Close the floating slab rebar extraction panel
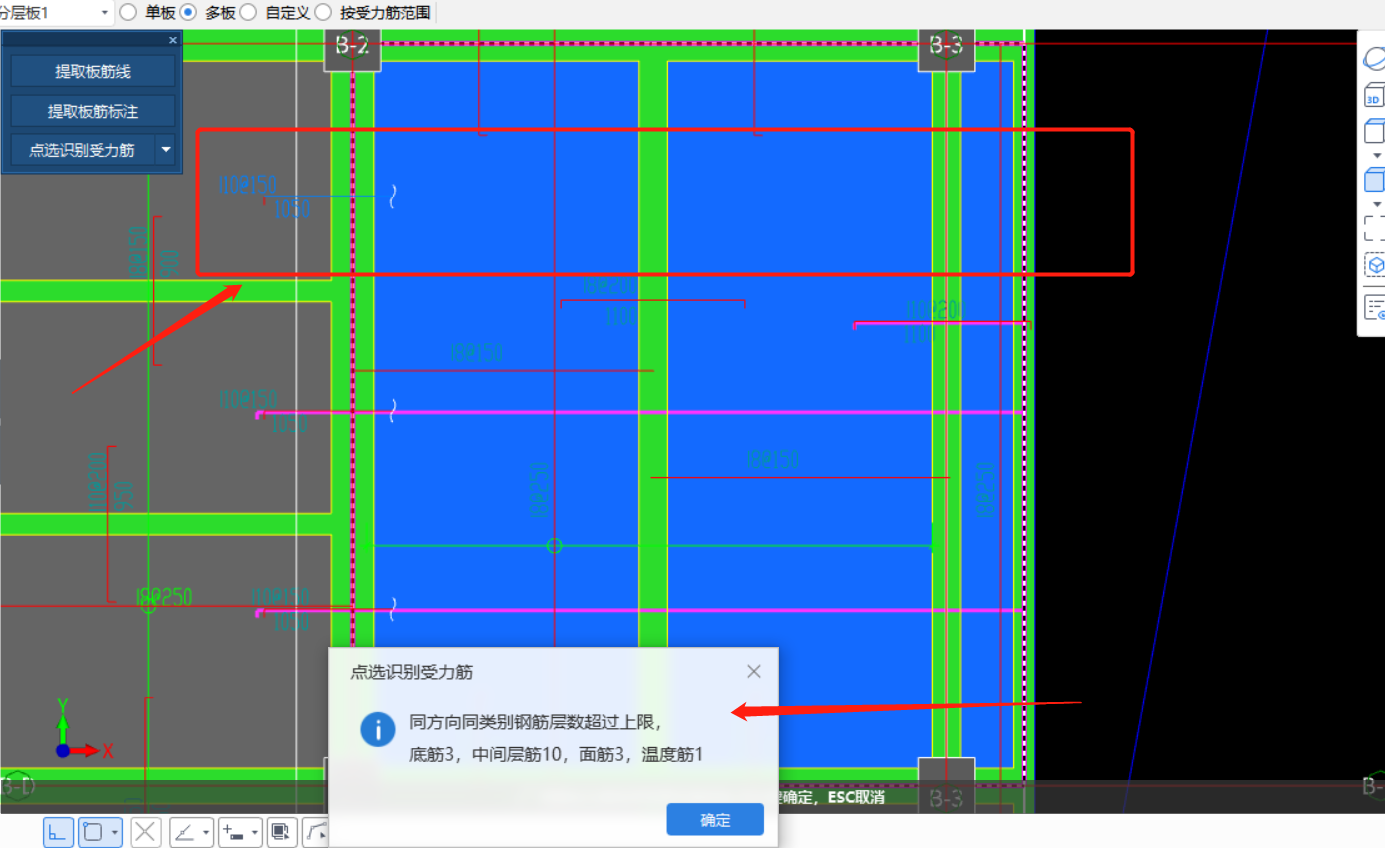 tap(173, 40)
